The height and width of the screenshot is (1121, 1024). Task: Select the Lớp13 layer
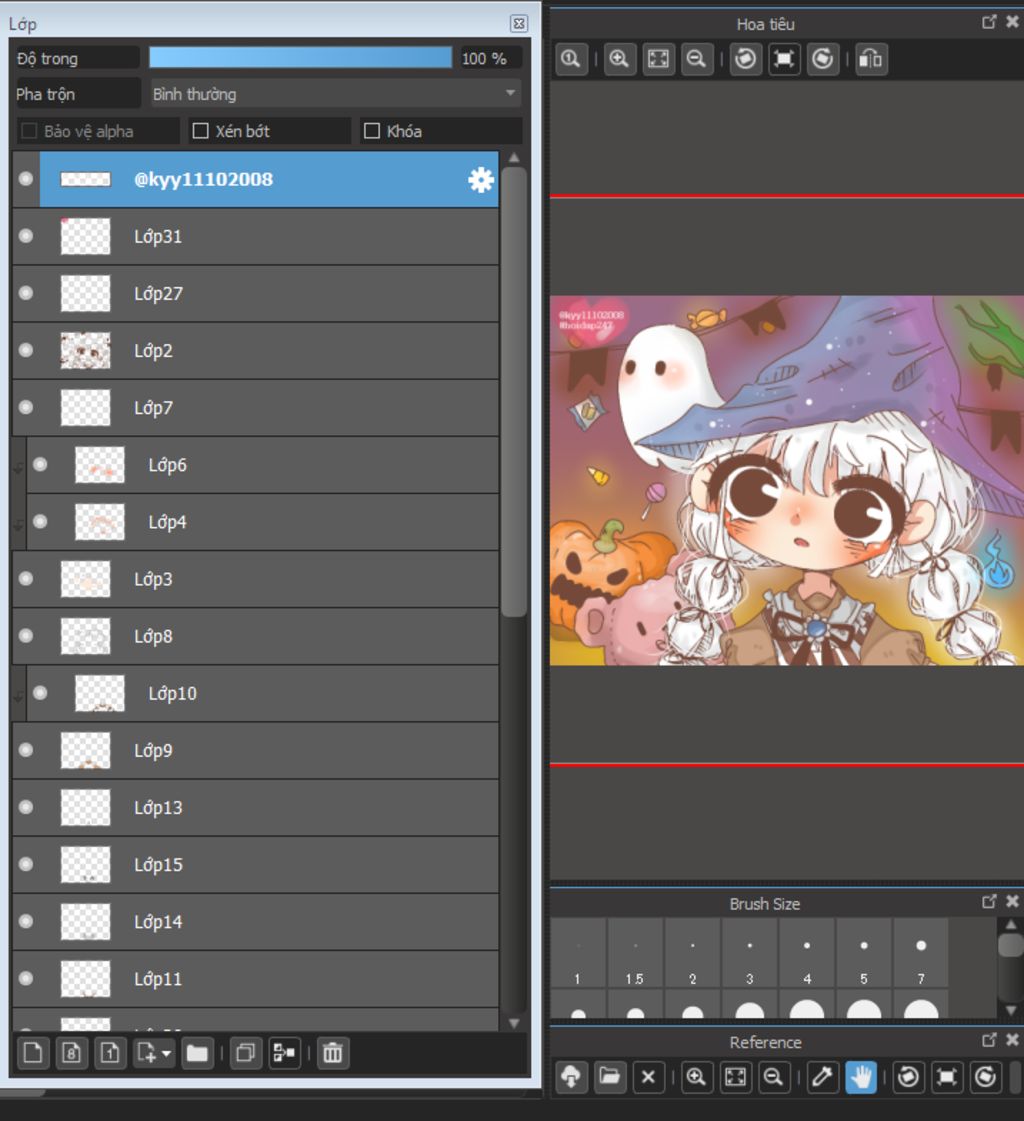(x=255, y=808)
